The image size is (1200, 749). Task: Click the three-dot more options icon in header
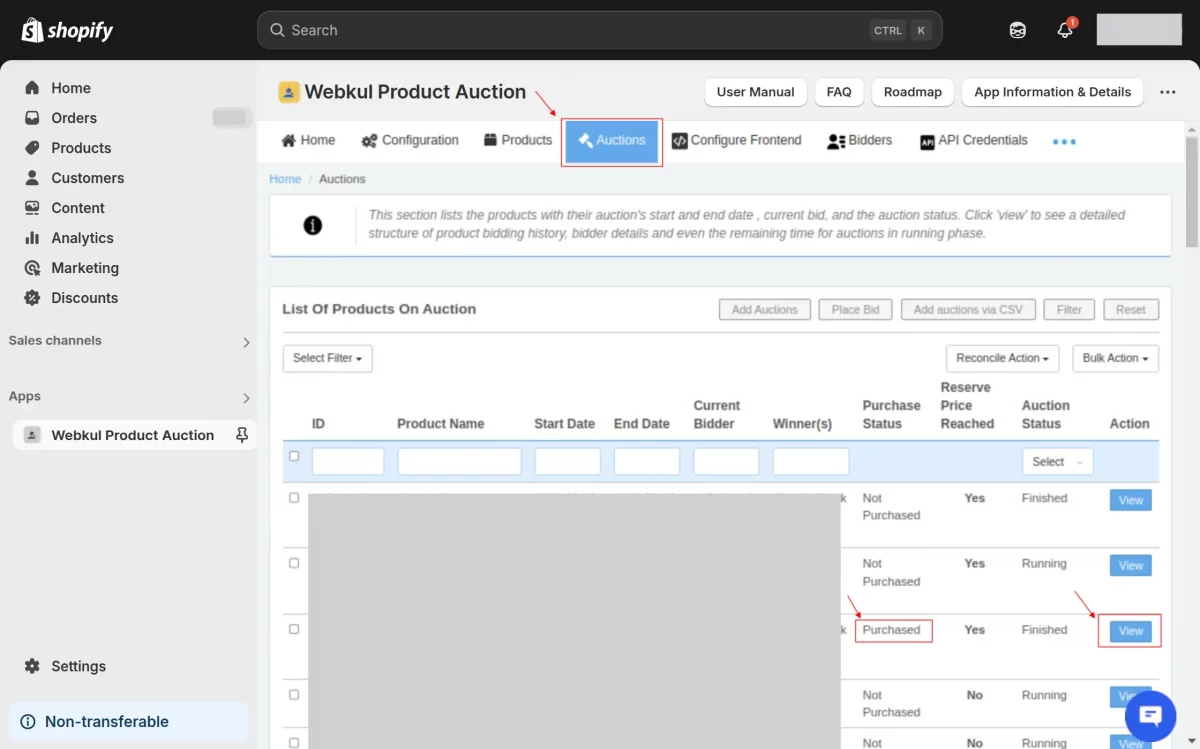tap(1167, 92)
